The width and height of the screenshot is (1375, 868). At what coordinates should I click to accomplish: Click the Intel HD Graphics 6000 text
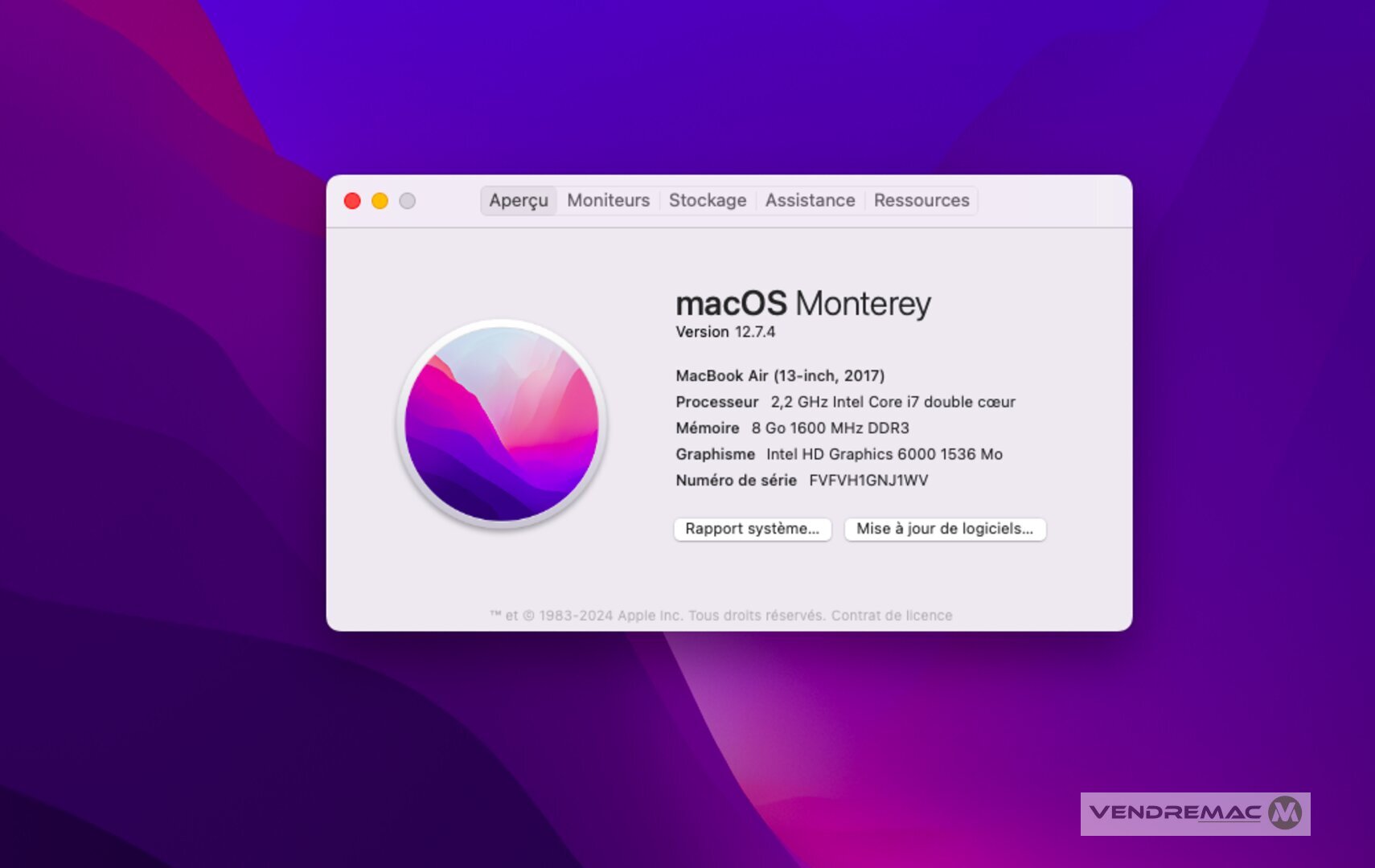pyautogui.click(x=851, y=454)
